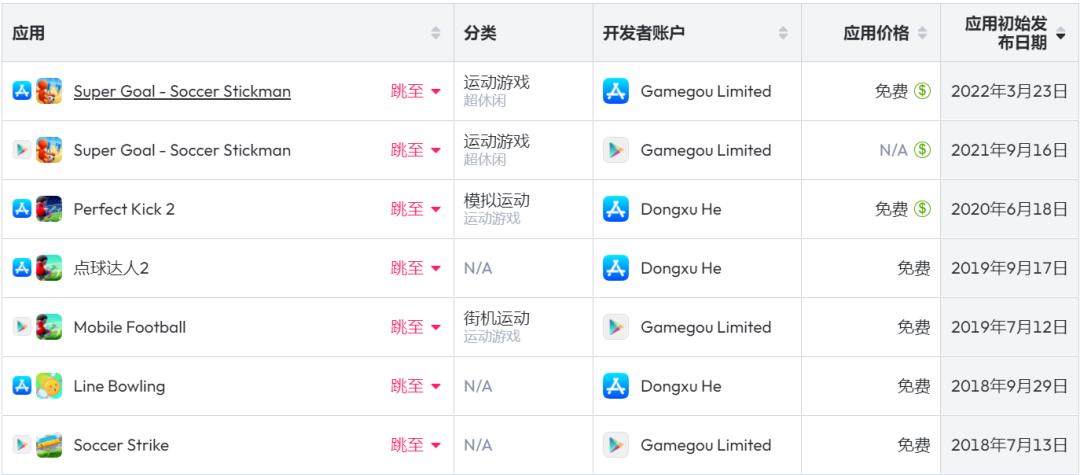The image size is (1080, 475).
Task: Click developer App Store icon in 点球达人2 row
Action: (x=616, y=268)
